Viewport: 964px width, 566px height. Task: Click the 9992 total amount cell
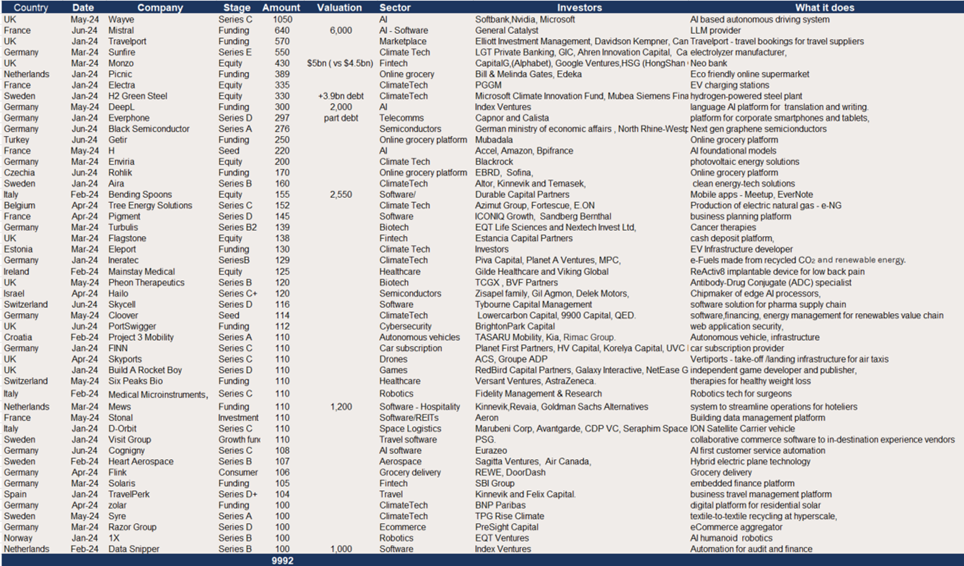pos(282,560)
